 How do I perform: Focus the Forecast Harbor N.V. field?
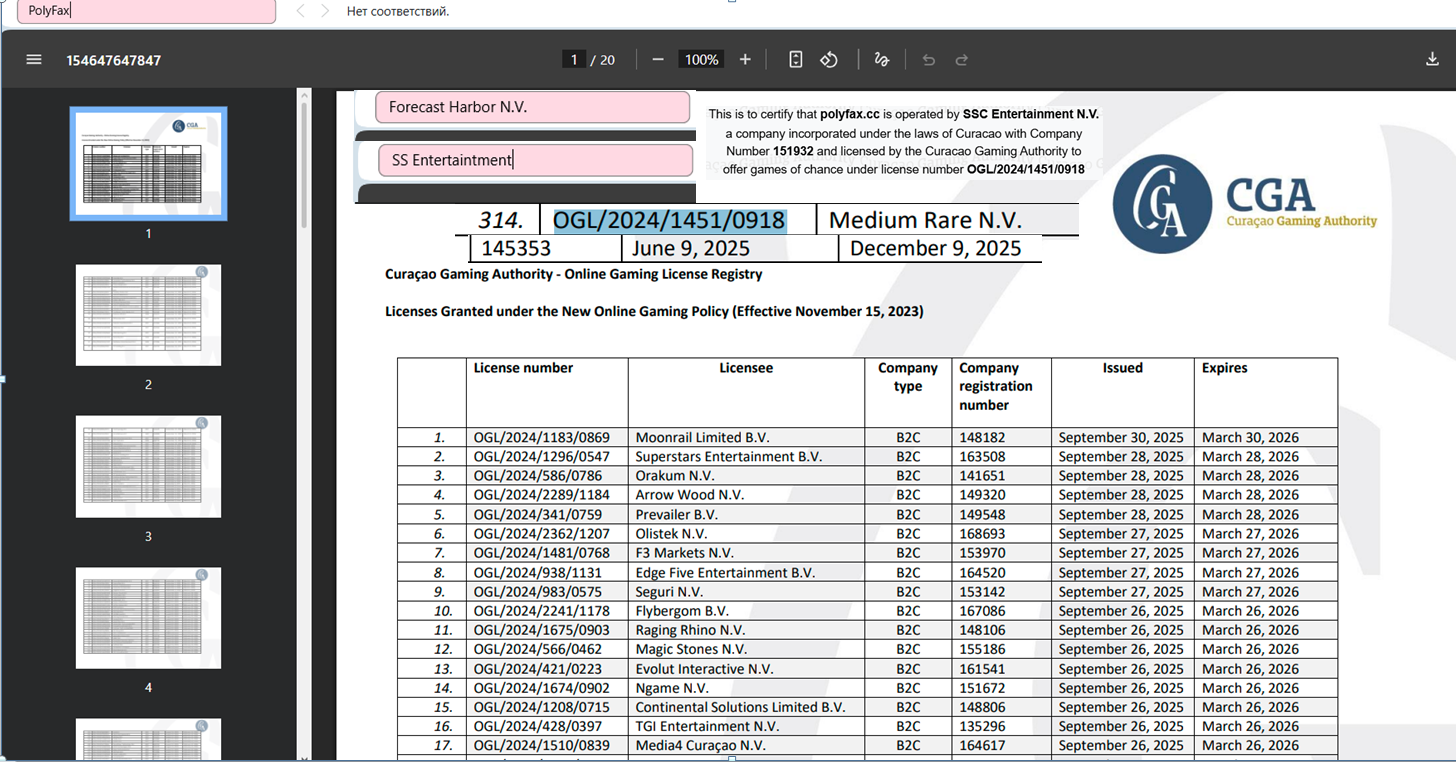point(533,107)
